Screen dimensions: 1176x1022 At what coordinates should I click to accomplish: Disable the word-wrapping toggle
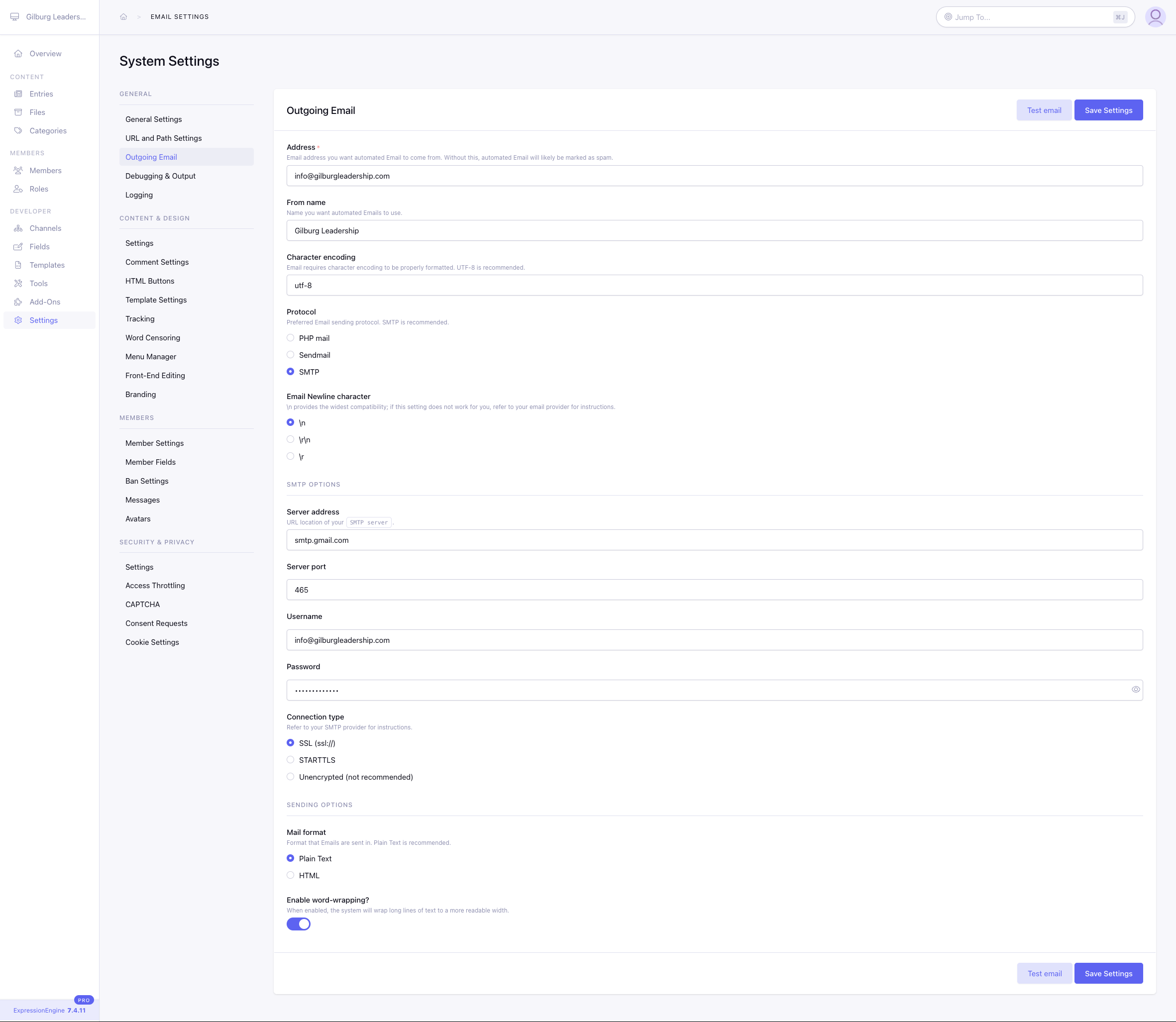click(x=298, y=924)
